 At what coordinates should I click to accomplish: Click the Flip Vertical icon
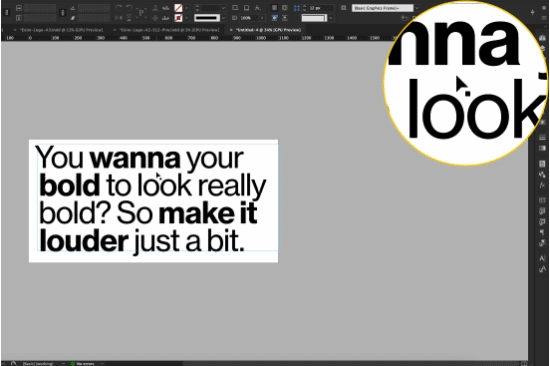click(129, 18)
